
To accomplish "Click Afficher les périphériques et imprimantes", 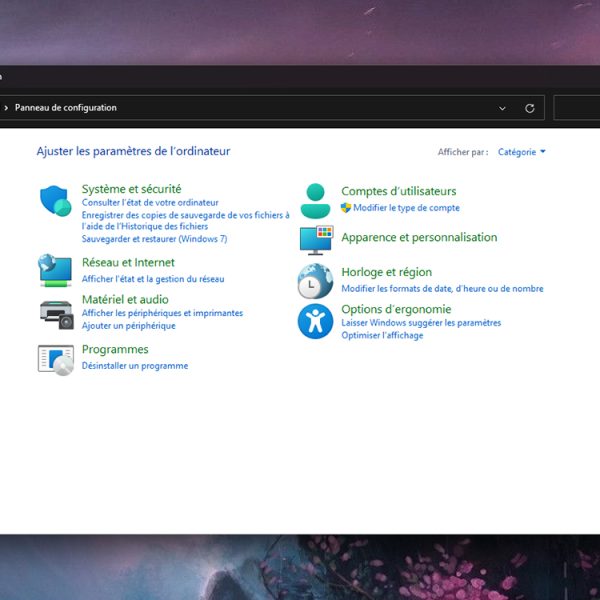I will (x=162, y=313).
